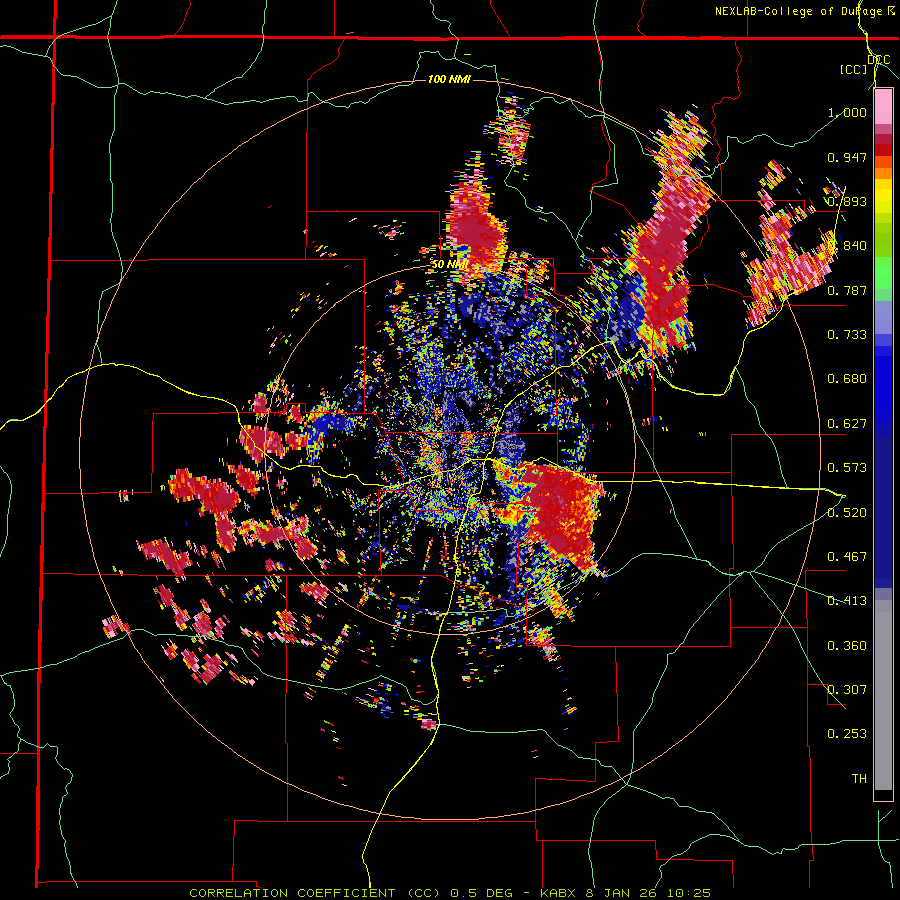The width and height of the screenshot is (900, 900).
Task: Select the 0.733 legend value
Action: (x=847, y=335)
